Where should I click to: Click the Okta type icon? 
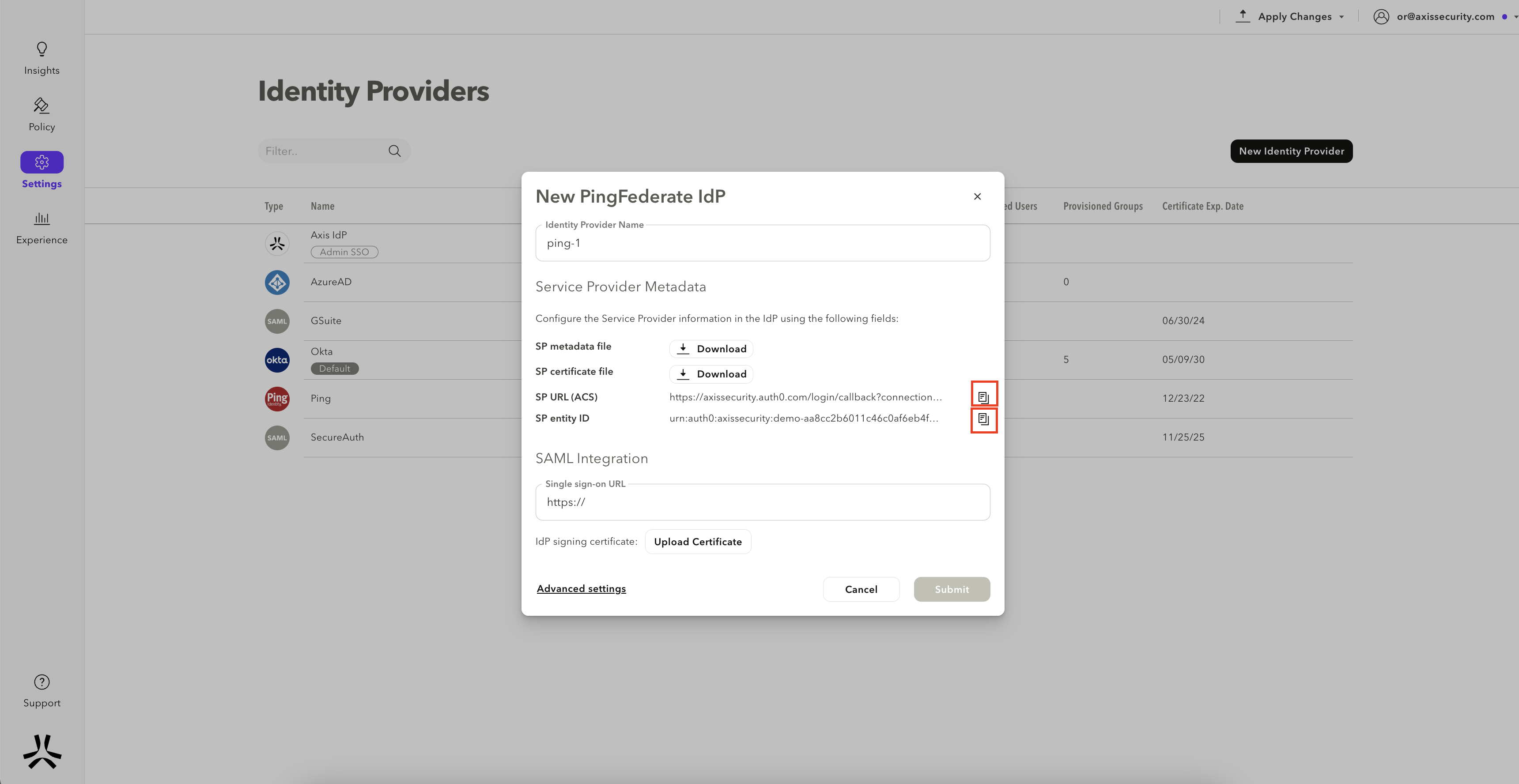[x=277, y=360]
